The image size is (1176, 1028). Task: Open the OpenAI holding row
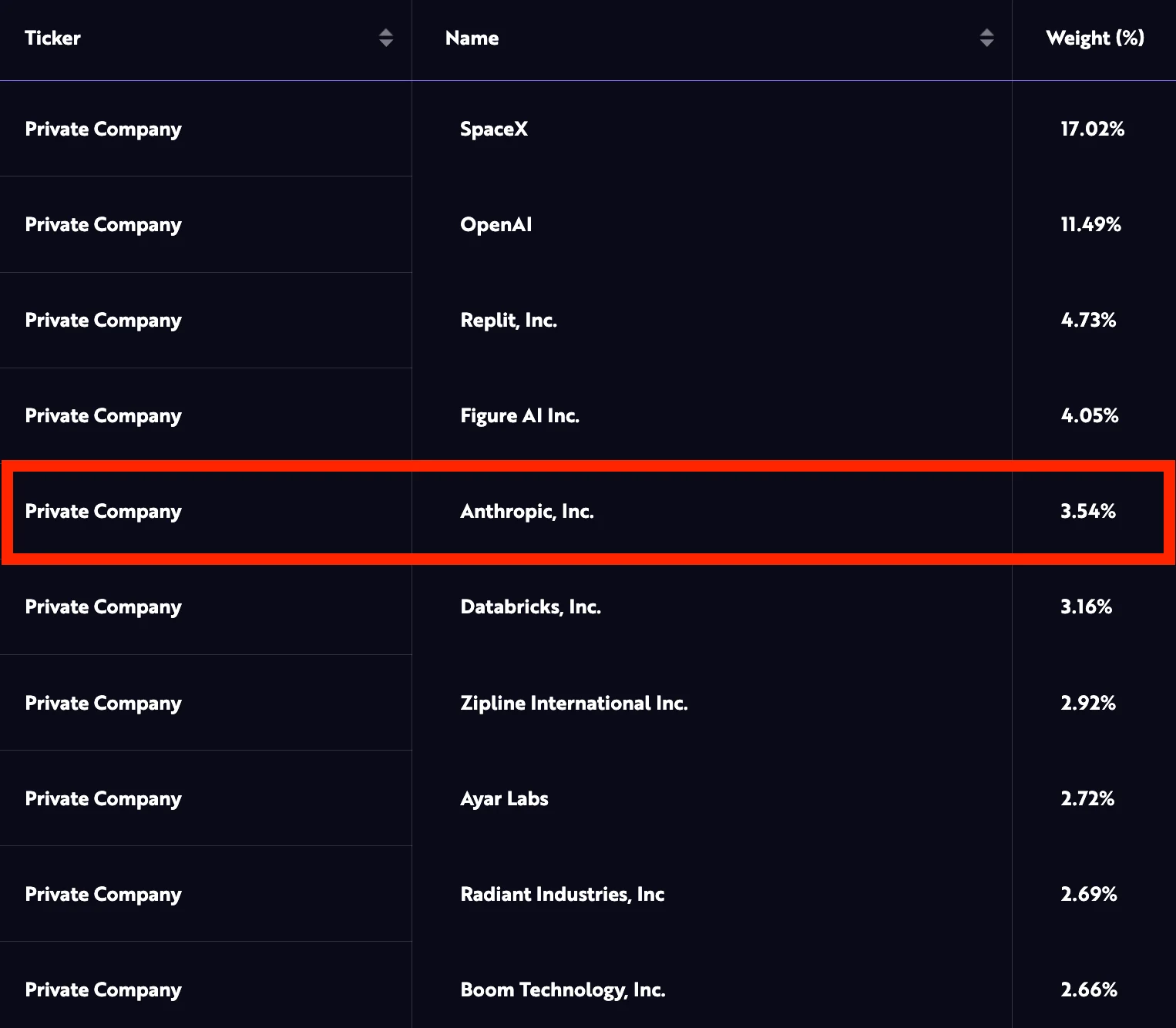click(496, 224)
